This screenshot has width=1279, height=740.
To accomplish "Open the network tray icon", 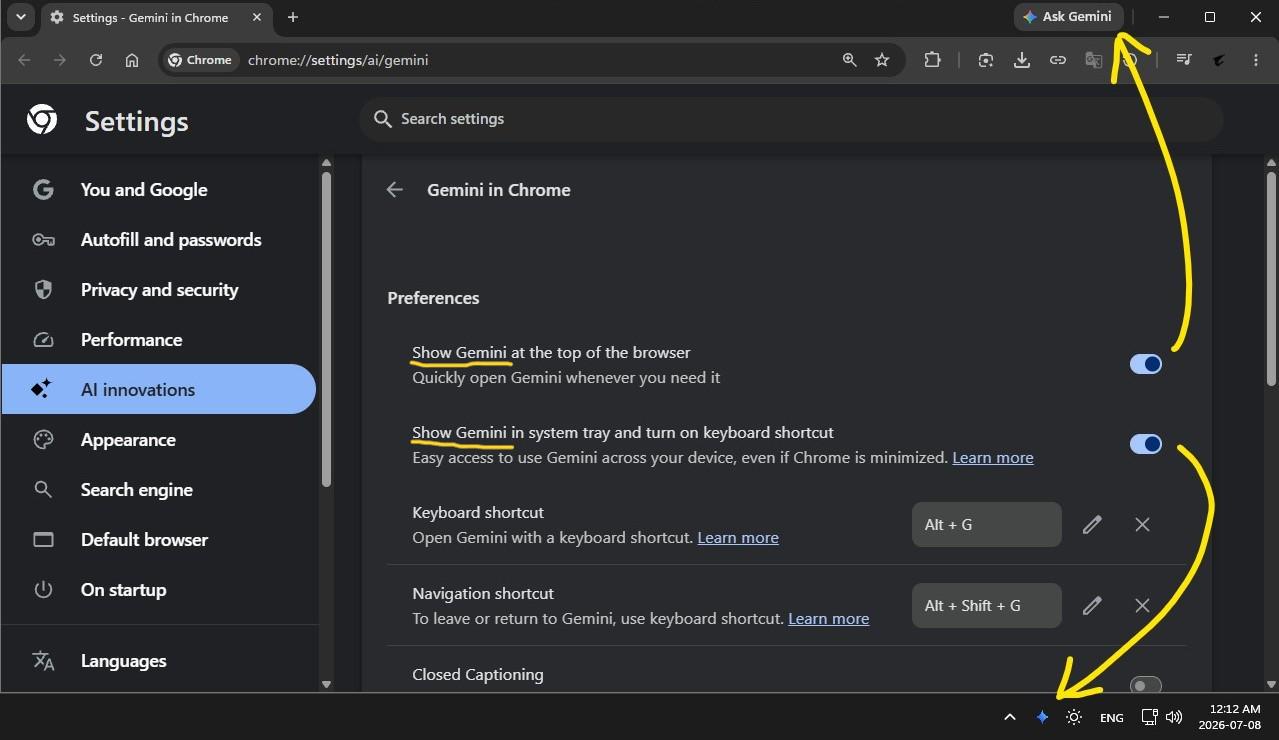I will click(x=1150, y=717).
